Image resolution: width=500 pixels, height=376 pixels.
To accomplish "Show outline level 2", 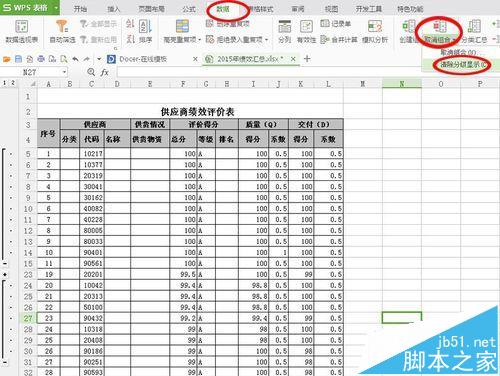I will [13, 83].
